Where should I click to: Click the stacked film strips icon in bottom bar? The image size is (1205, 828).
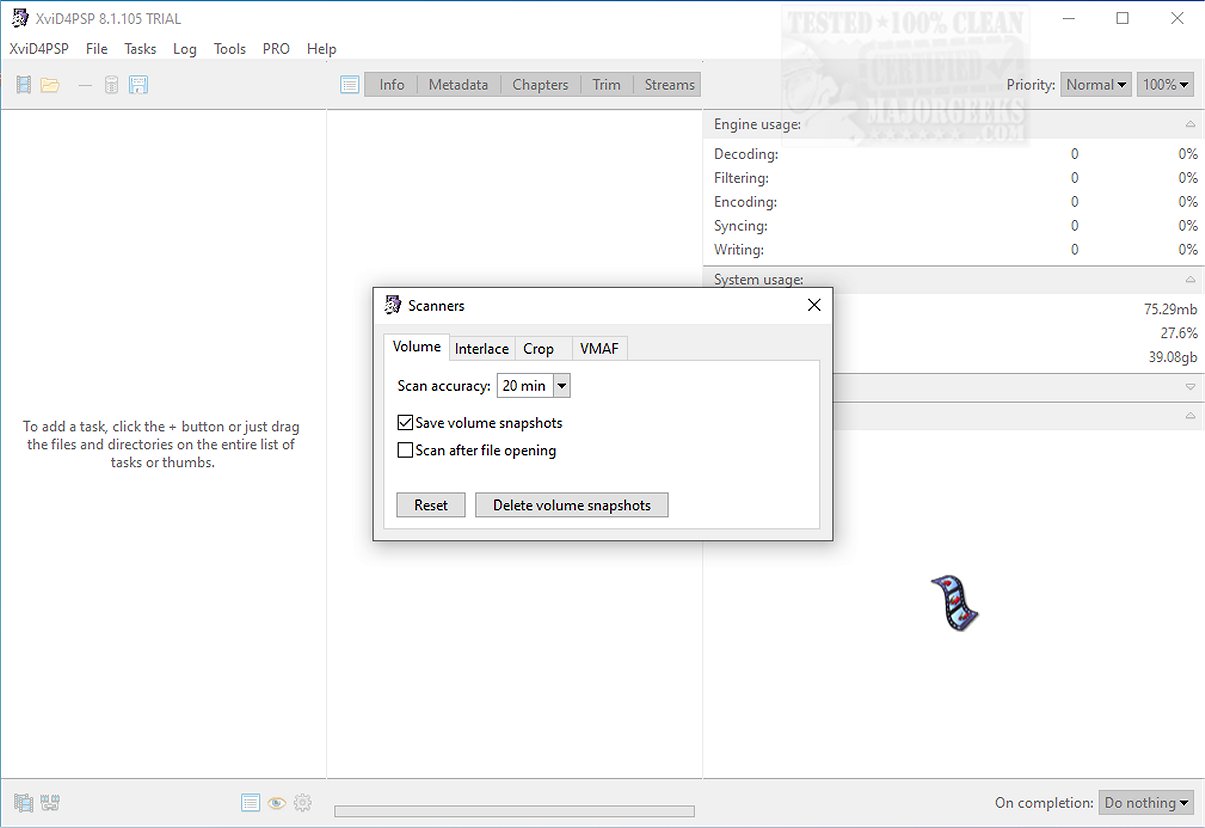23,802
